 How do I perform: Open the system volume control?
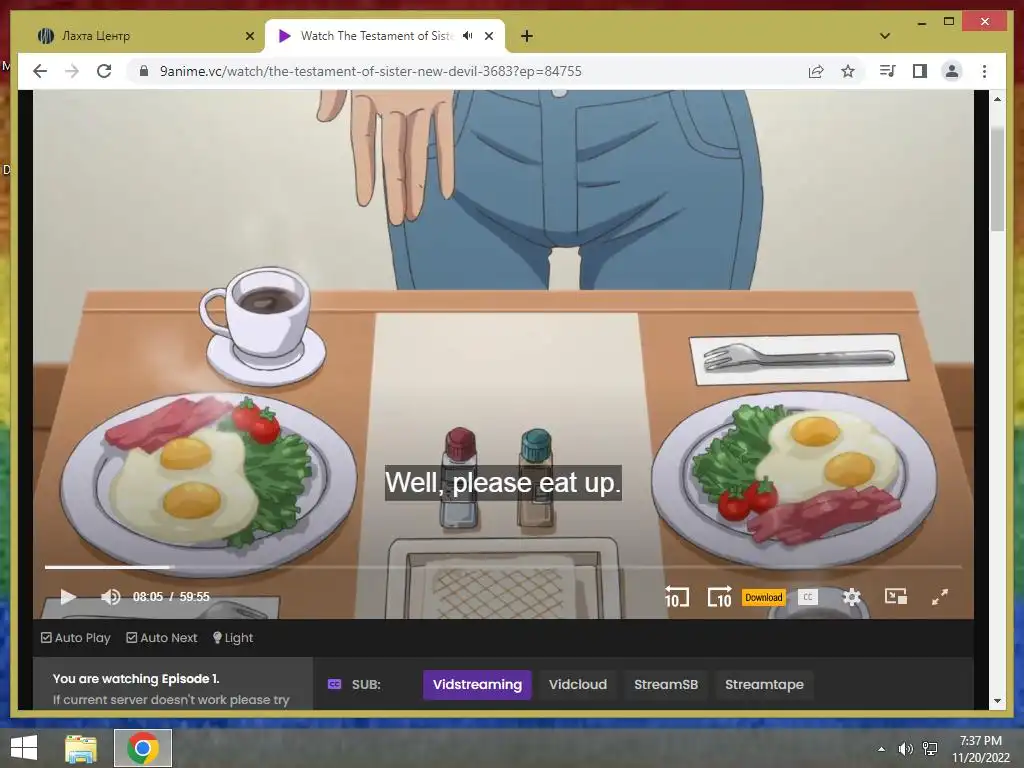coord(905,749)
